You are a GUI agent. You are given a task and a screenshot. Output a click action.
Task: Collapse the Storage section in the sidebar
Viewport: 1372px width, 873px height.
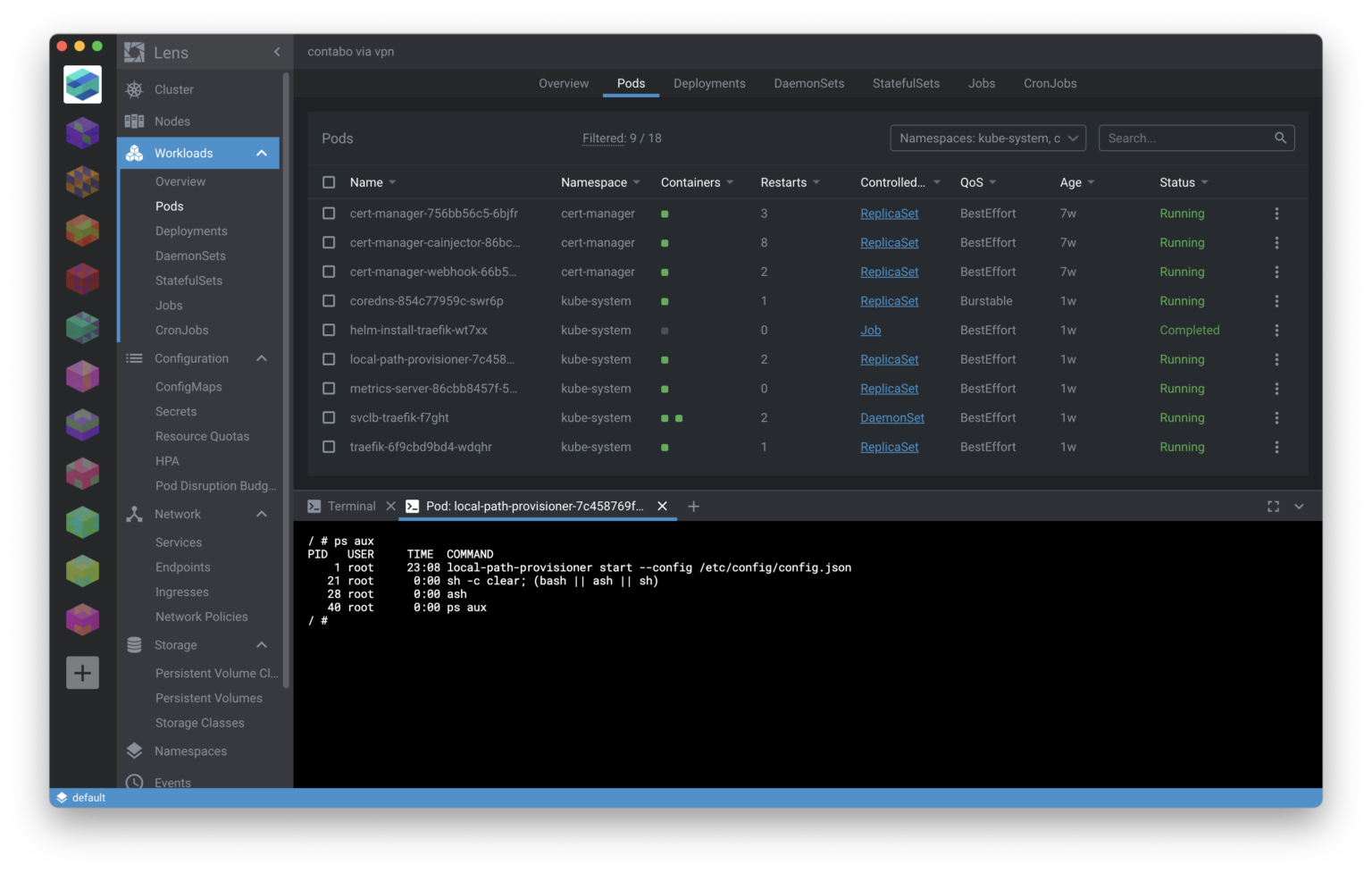[262, 644]
